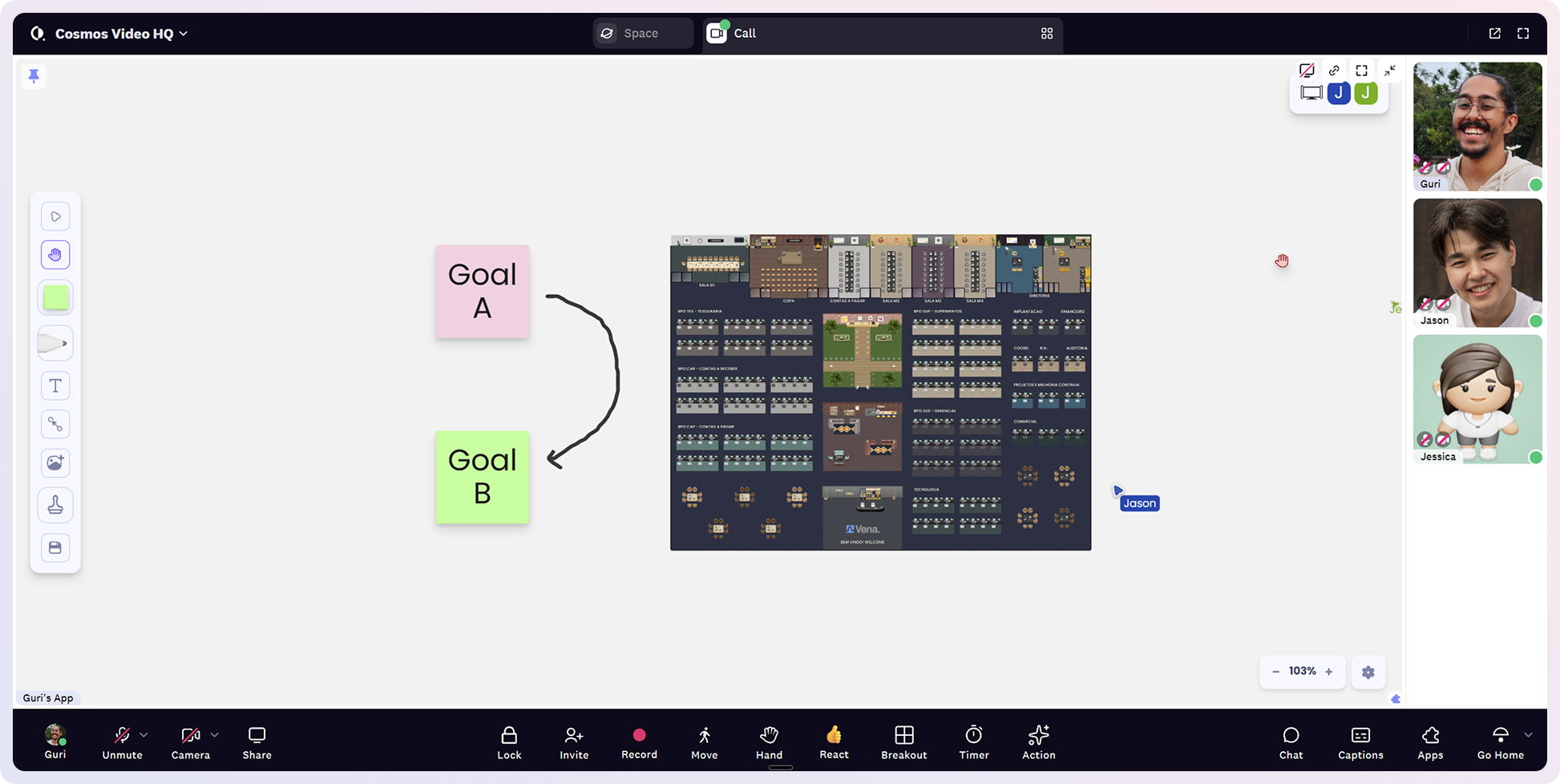This screenshot has height=784, width=1560.
Task: Enter fullscreen mode from top bar
Action: pos(1523,34)
